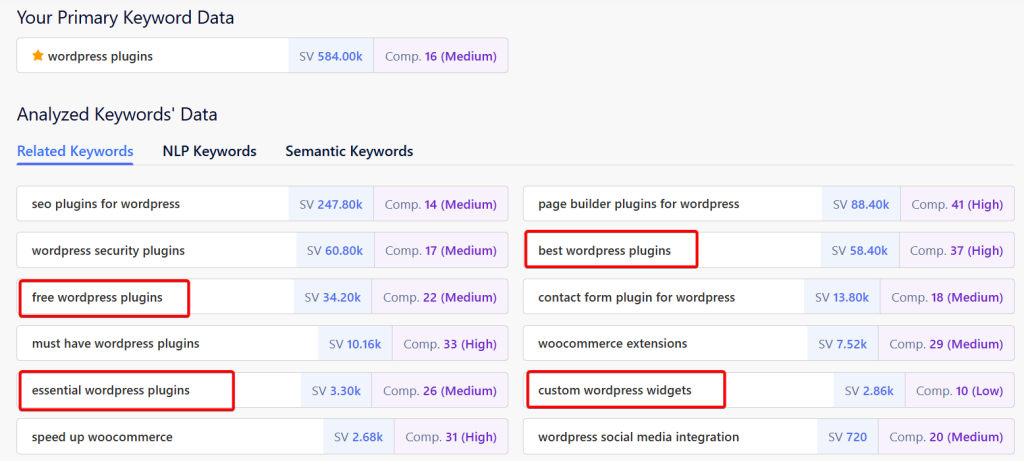Click the Comp. 10 (Low) competition badge
Viewport: 1024px width, 461px height.
point(959,390)
